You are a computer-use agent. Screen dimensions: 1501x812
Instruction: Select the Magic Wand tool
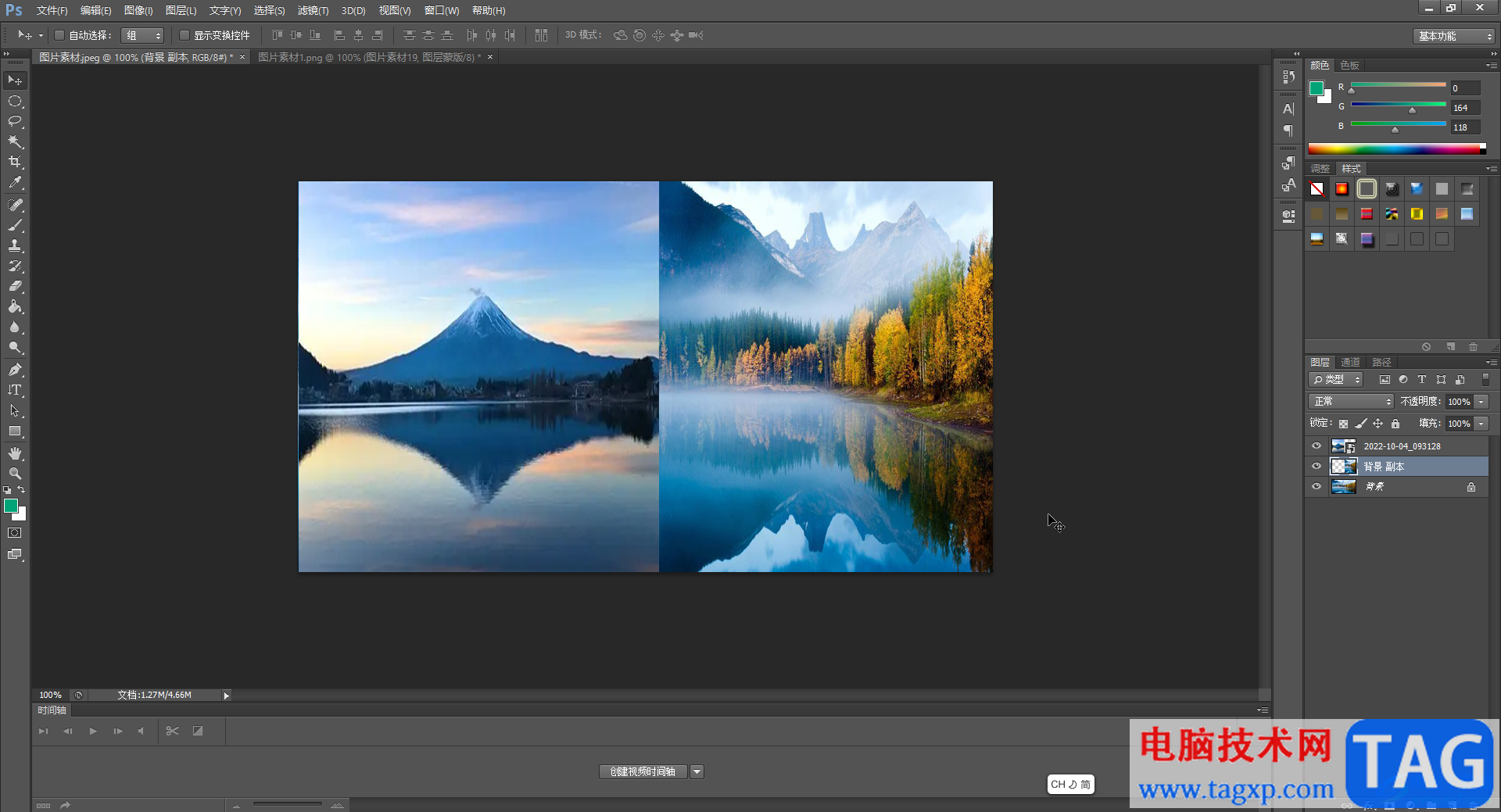15,141
